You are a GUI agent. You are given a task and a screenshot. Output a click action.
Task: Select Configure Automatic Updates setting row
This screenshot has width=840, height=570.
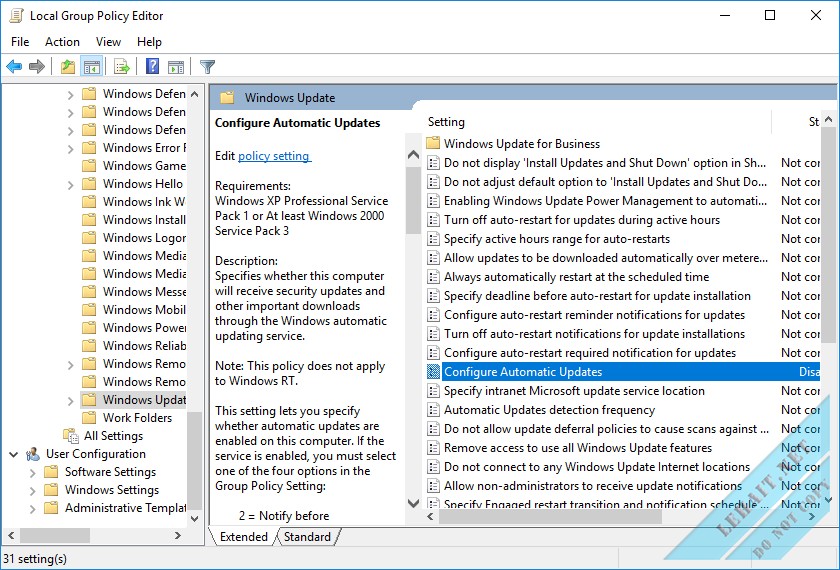[x=623, y=372]
